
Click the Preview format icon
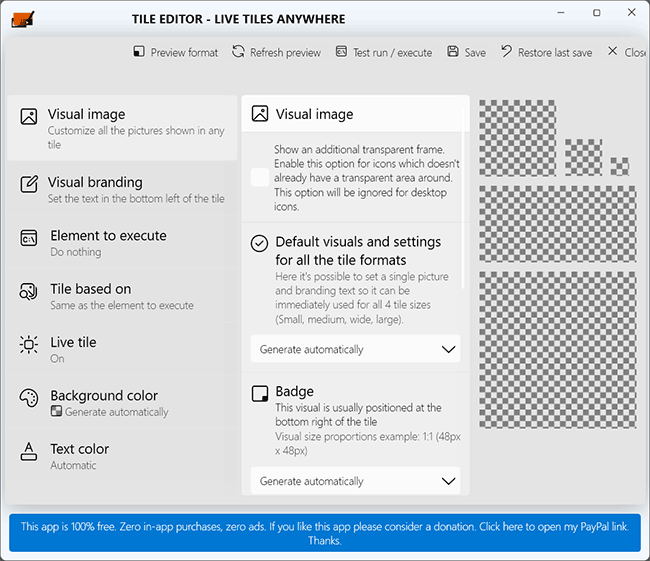click(x=139, y=51)
